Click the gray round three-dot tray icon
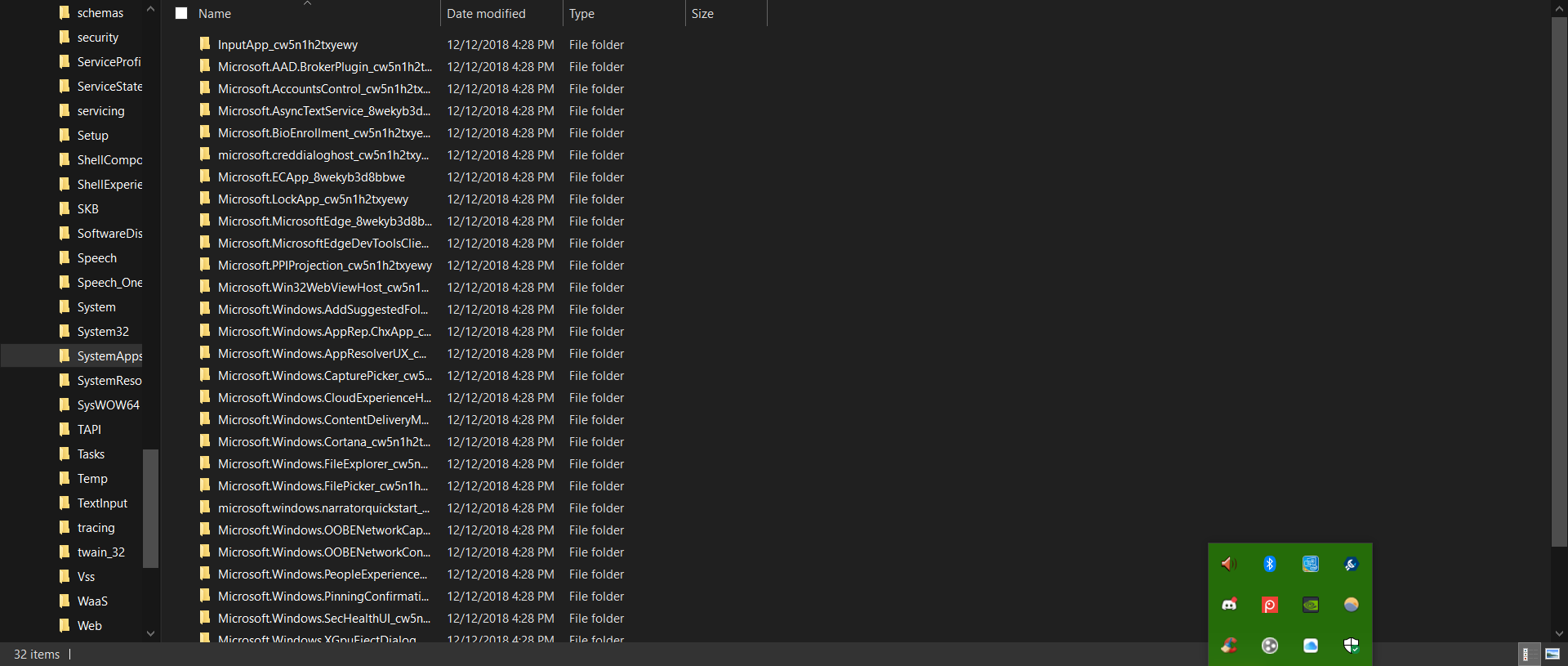Viewport: 1568px width, 666px height. (x=1270, y=646)
